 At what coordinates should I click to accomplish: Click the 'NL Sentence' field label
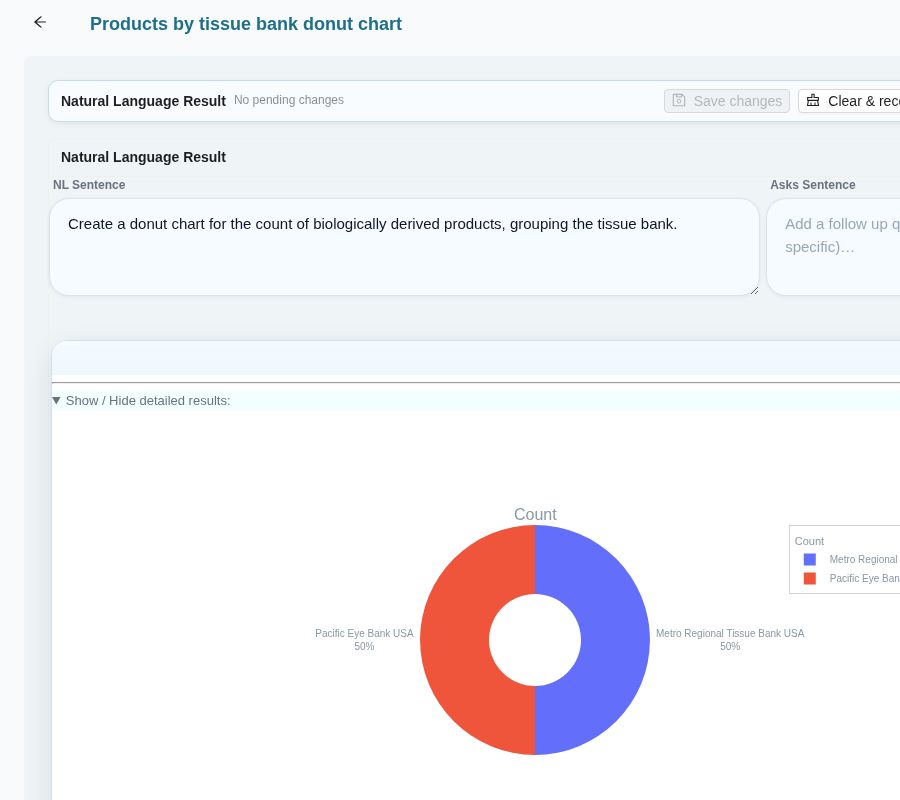[x=89, y=185]
